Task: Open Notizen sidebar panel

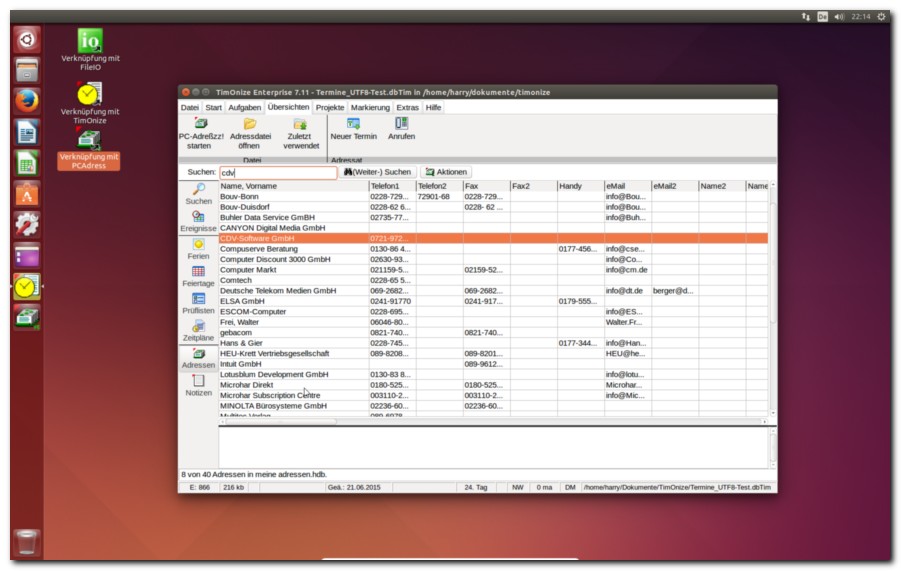Action: (198, 385)
